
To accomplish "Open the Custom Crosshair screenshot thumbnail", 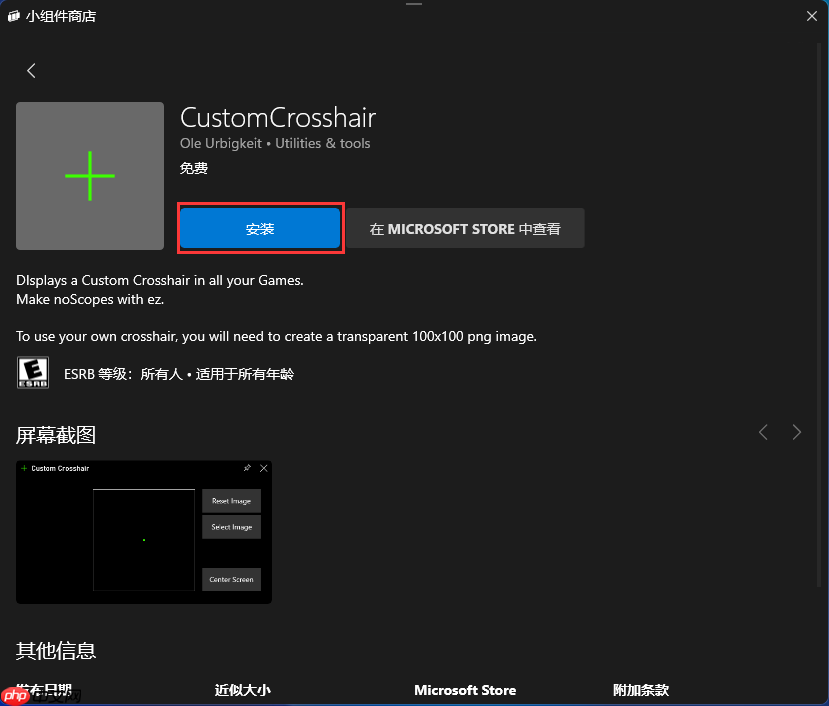I will (144, 532).
